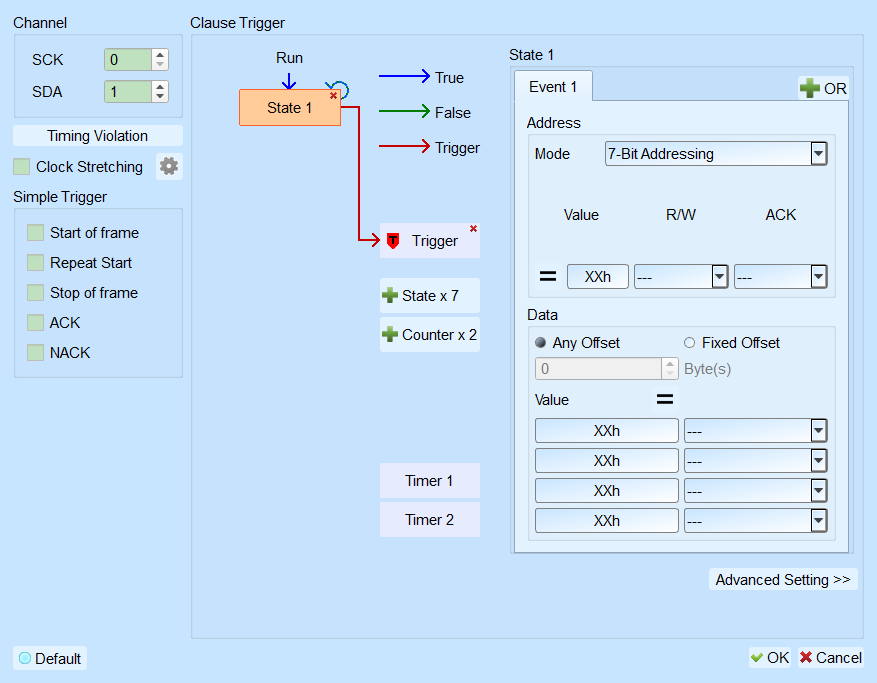The width and height of the screenshot is (877, 683).
Task: Click the loop arrow icon on State 1
Action: tap(339, 88)
